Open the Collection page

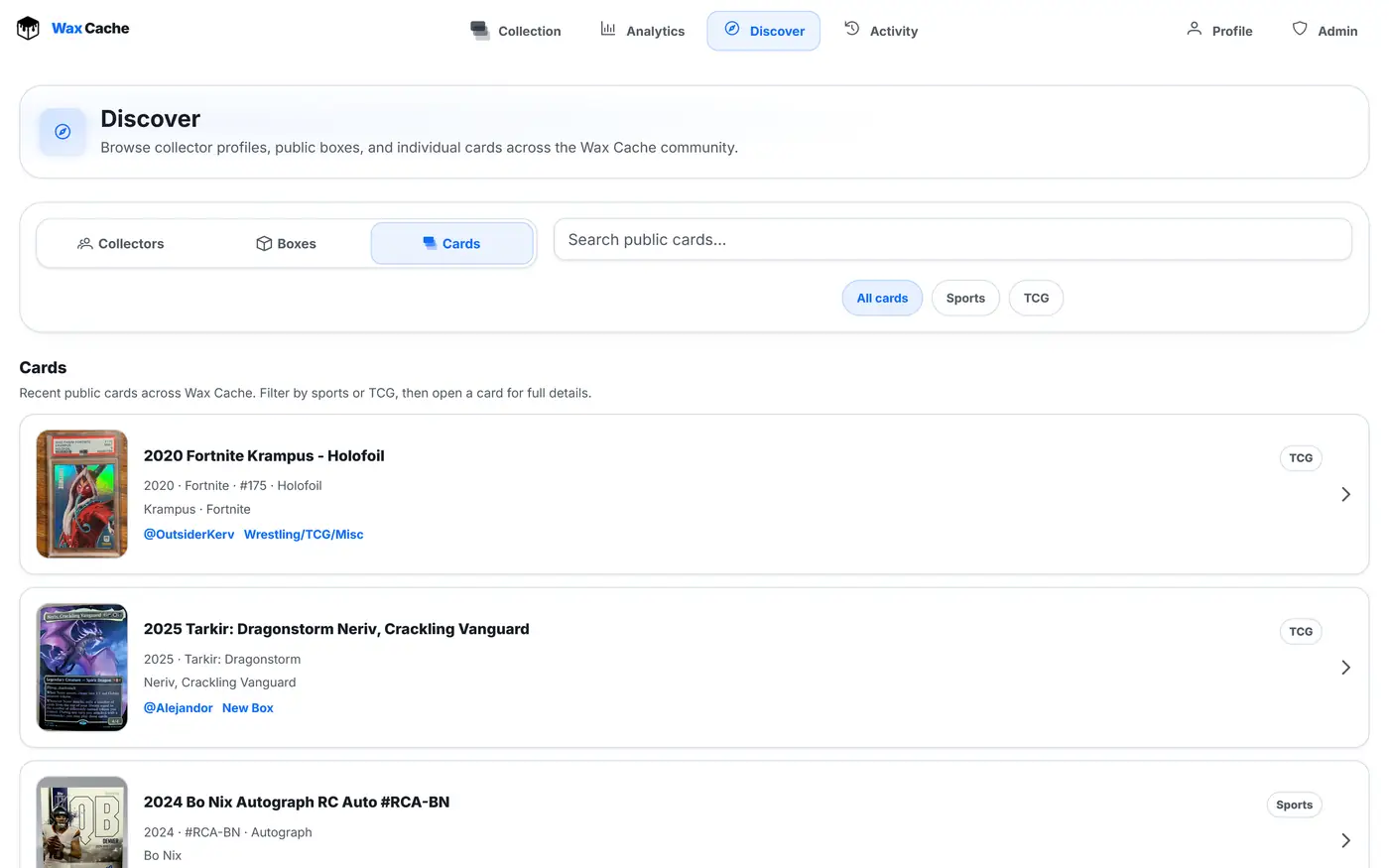coord(516,31)
